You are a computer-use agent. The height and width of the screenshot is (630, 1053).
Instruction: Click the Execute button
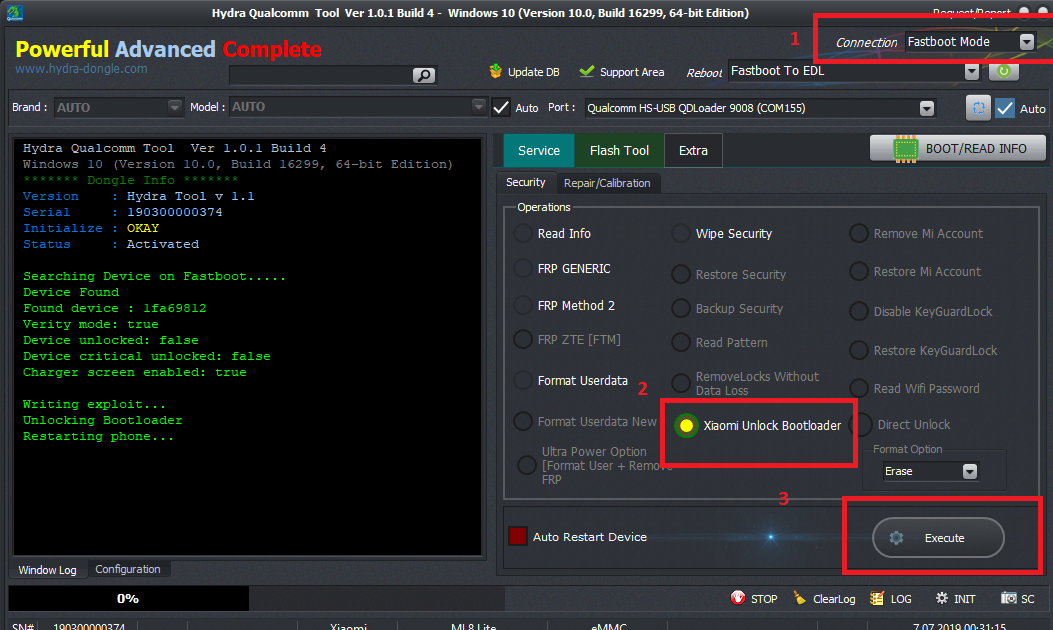click(938, 537)
